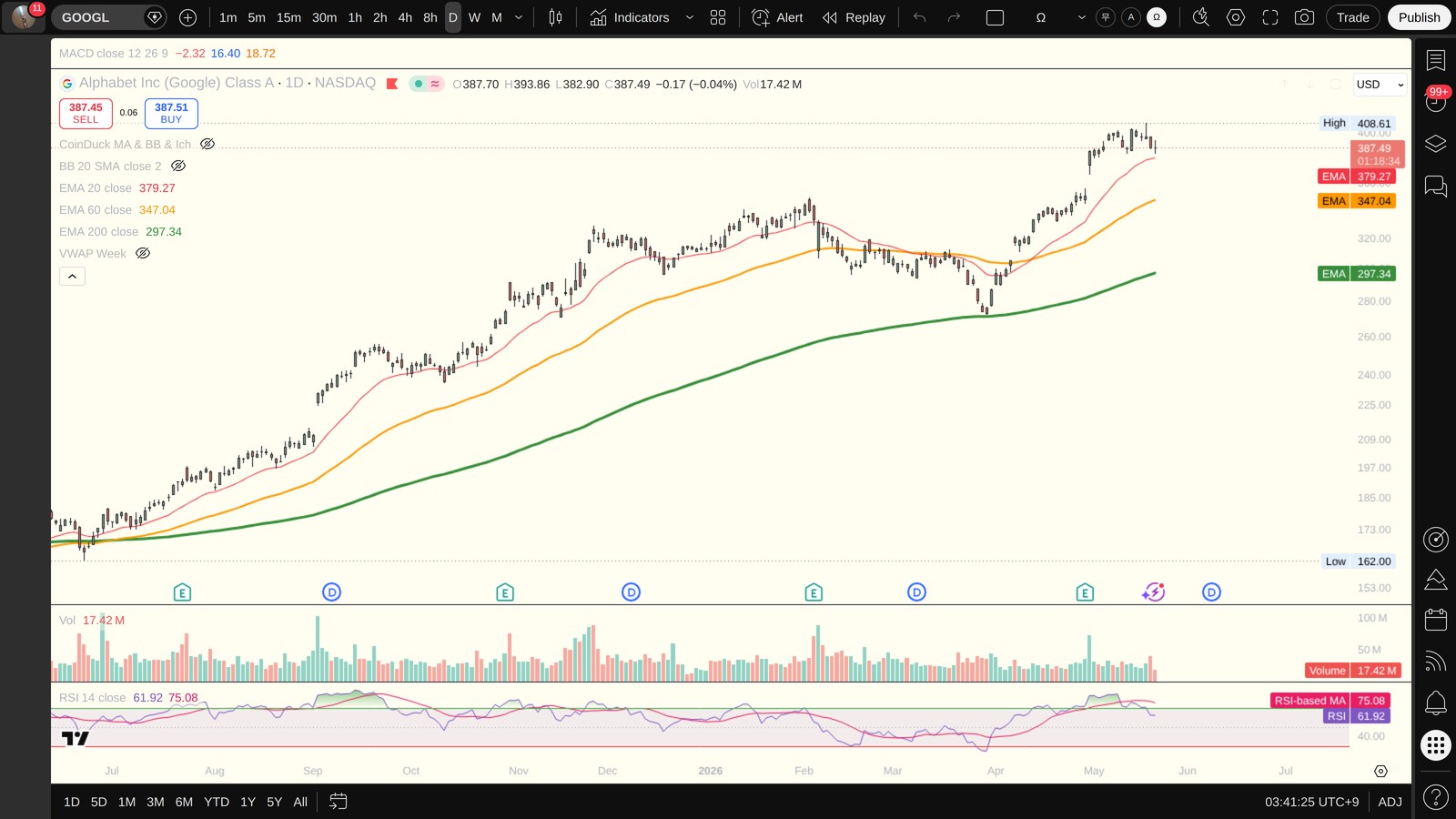Screen dimensions: 1456x819
Task: Click the EMA 200 close legend label
Action: [x=99, y=231]
